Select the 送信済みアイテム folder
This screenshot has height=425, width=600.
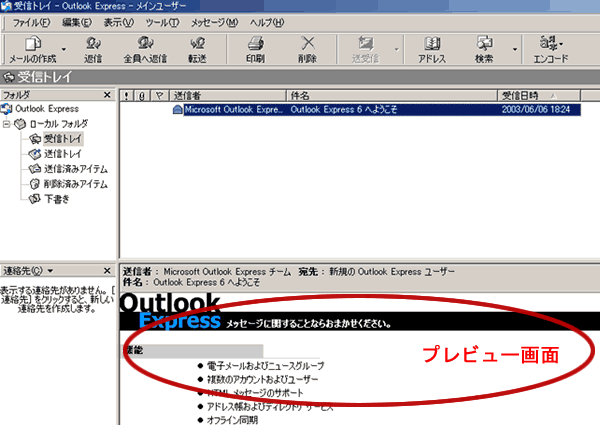pyautogui.click(x=76, y=169)
